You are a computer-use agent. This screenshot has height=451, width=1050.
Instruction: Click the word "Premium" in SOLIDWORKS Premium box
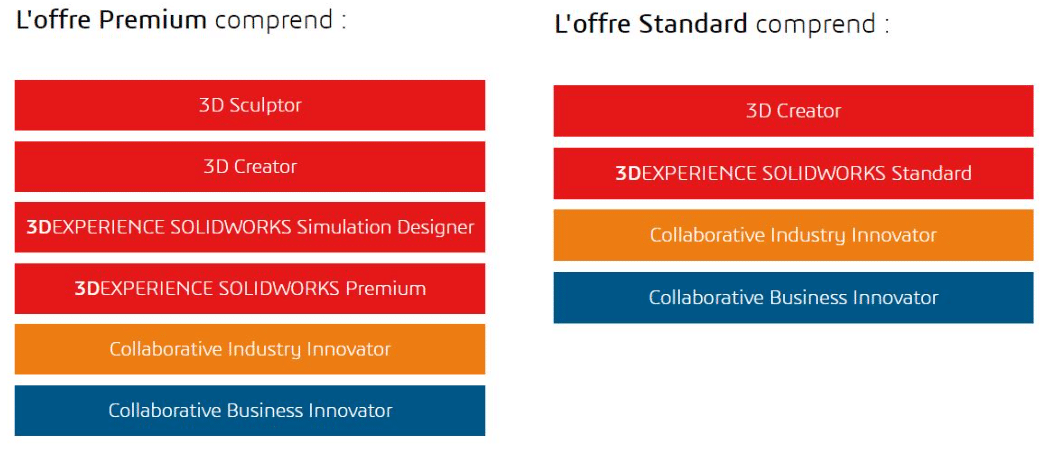[386, 289]
